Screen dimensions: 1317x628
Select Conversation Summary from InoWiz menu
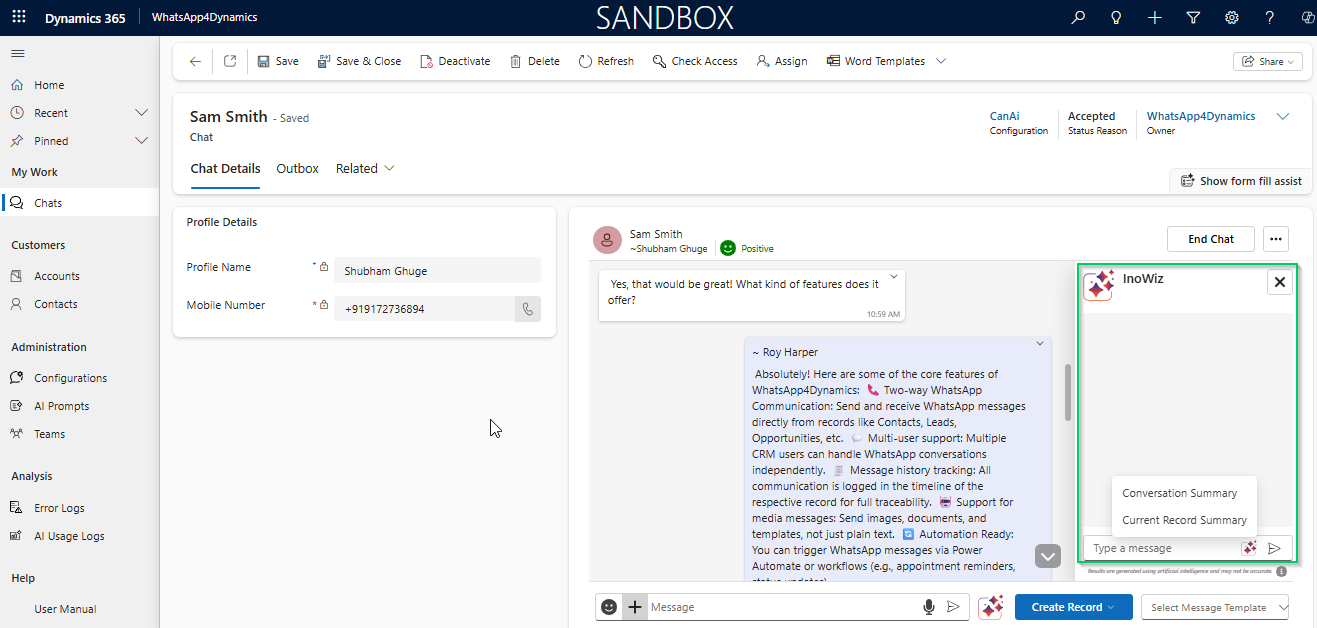(x=1179, y=493)
